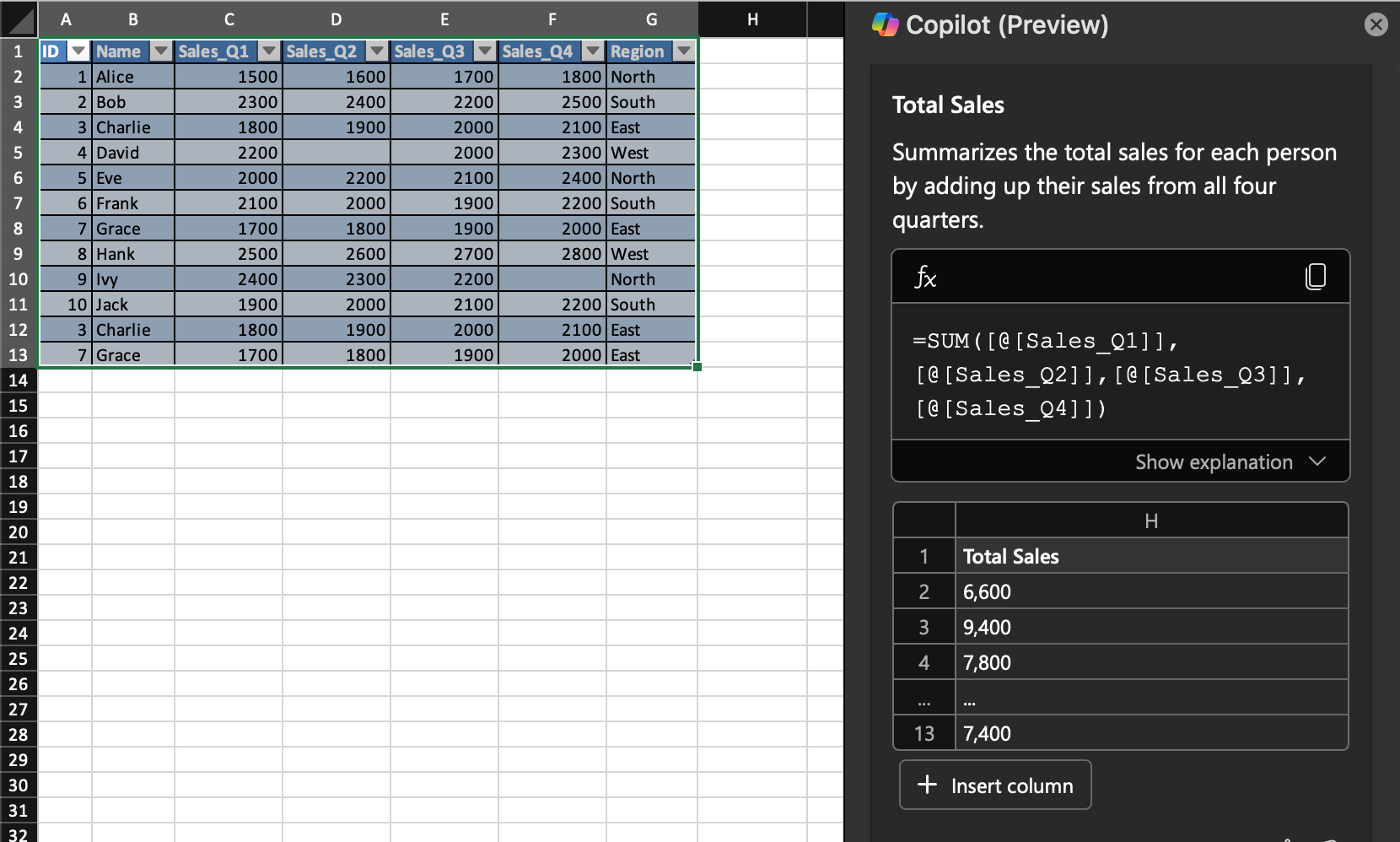This screenshot has width=1400, height=842.
Task: Open the Name column filter dropdown
Action: point(160,51)
